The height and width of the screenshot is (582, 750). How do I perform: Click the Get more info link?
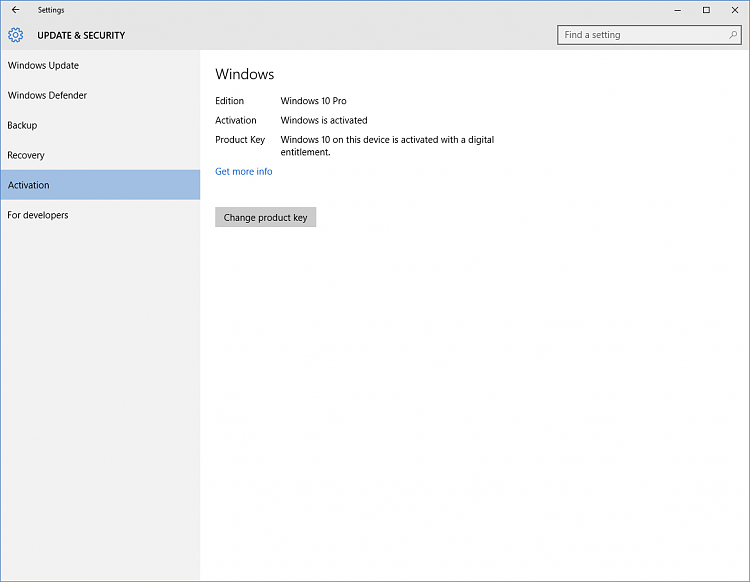tap(243, 171)
